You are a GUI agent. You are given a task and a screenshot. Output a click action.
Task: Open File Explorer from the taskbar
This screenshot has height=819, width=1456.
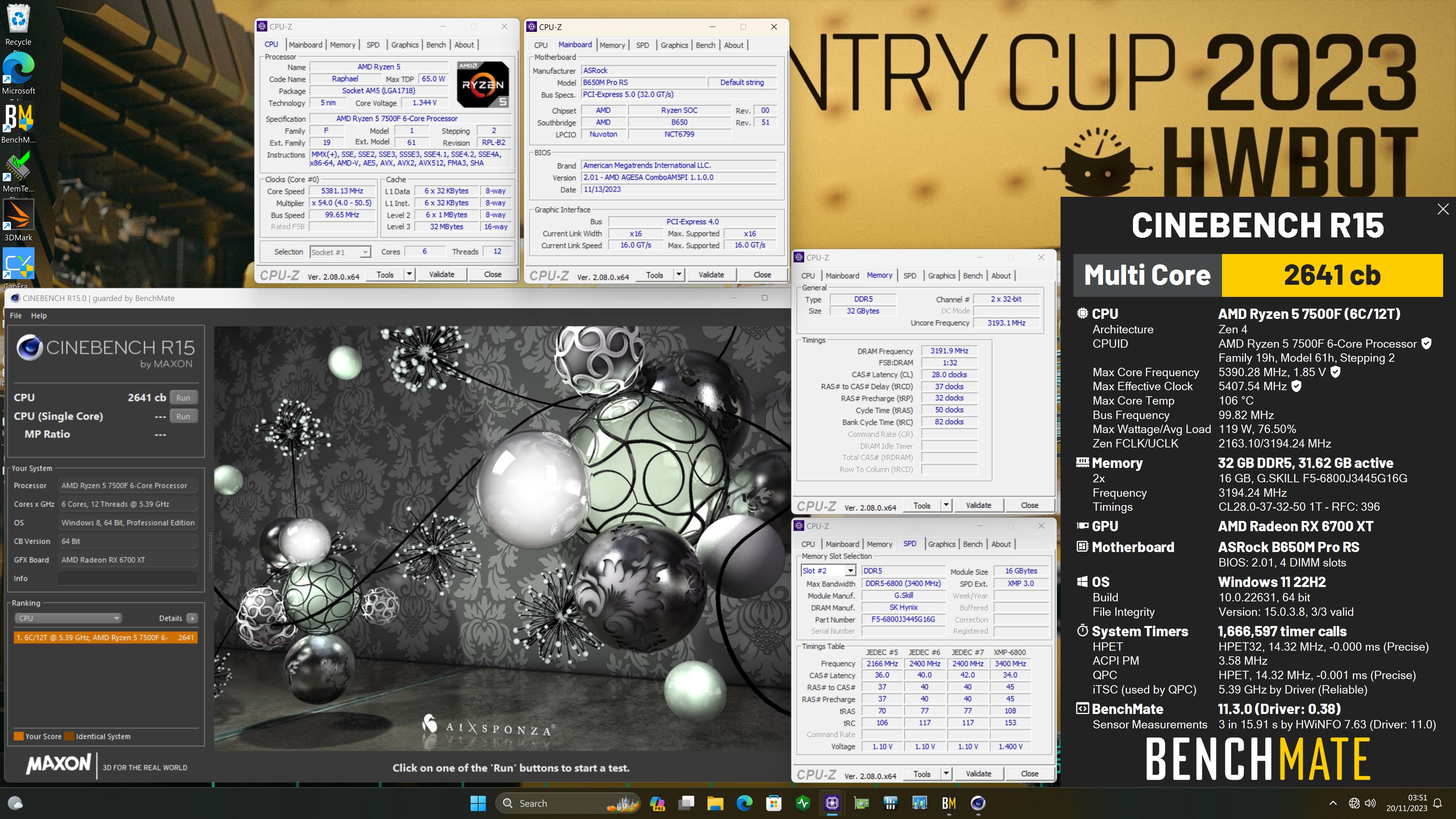(715, 803)
